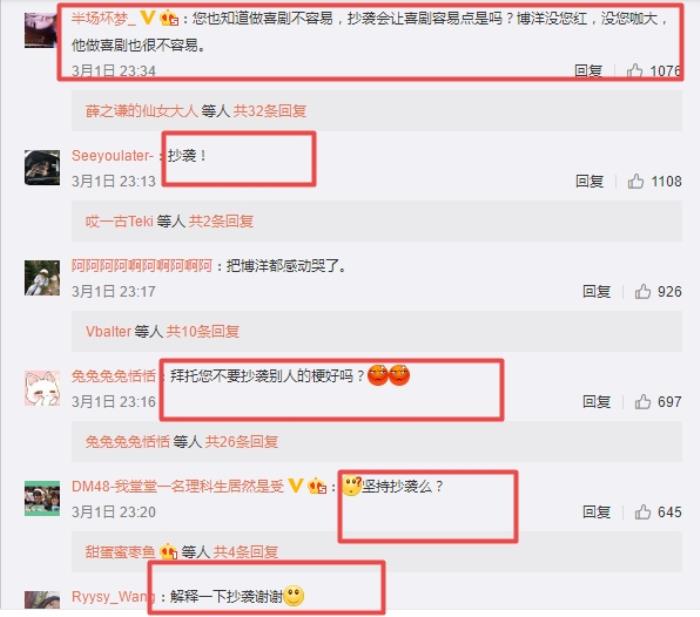700x617 pixels.
Task: Click verified V badge next to 半场坏梦_
Action: click(x=147, y=18)
